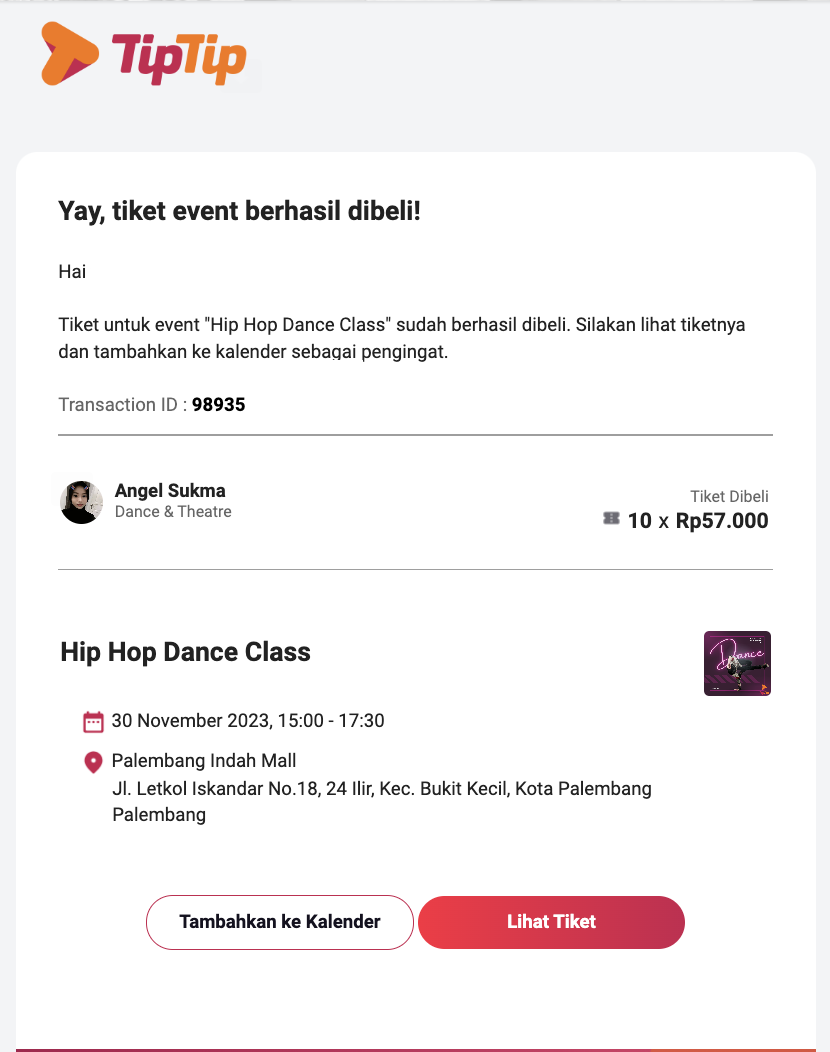The width and height of the screenshot is (830, 1052).
Task: Select the Dance & Theatre category label
Action: pyautogui.click(x=172, y=512)
